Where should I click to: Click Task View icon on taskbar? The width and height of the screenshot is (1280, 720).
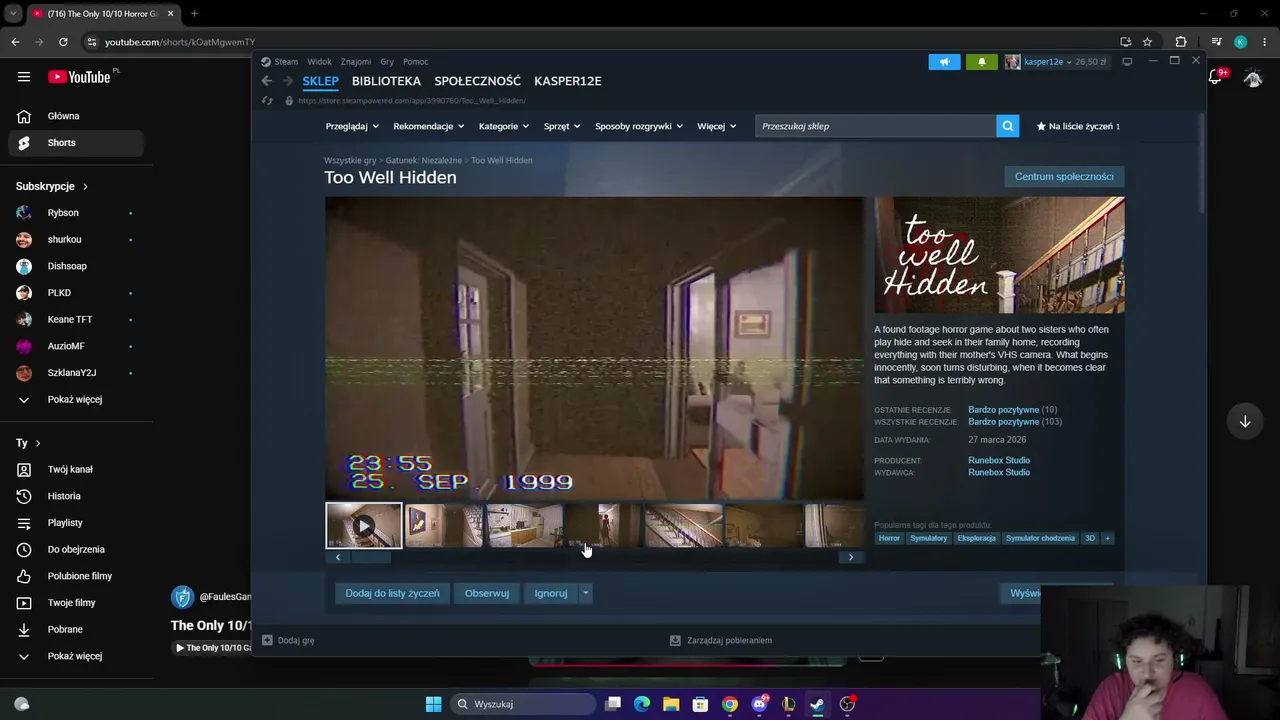pos(613,704)
